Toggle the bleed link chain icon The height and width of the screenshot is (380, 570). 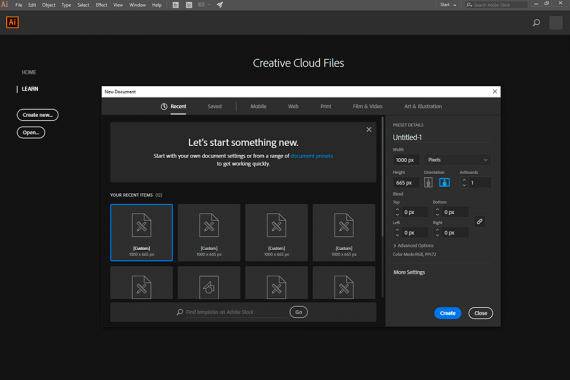[x=479, y=221]
